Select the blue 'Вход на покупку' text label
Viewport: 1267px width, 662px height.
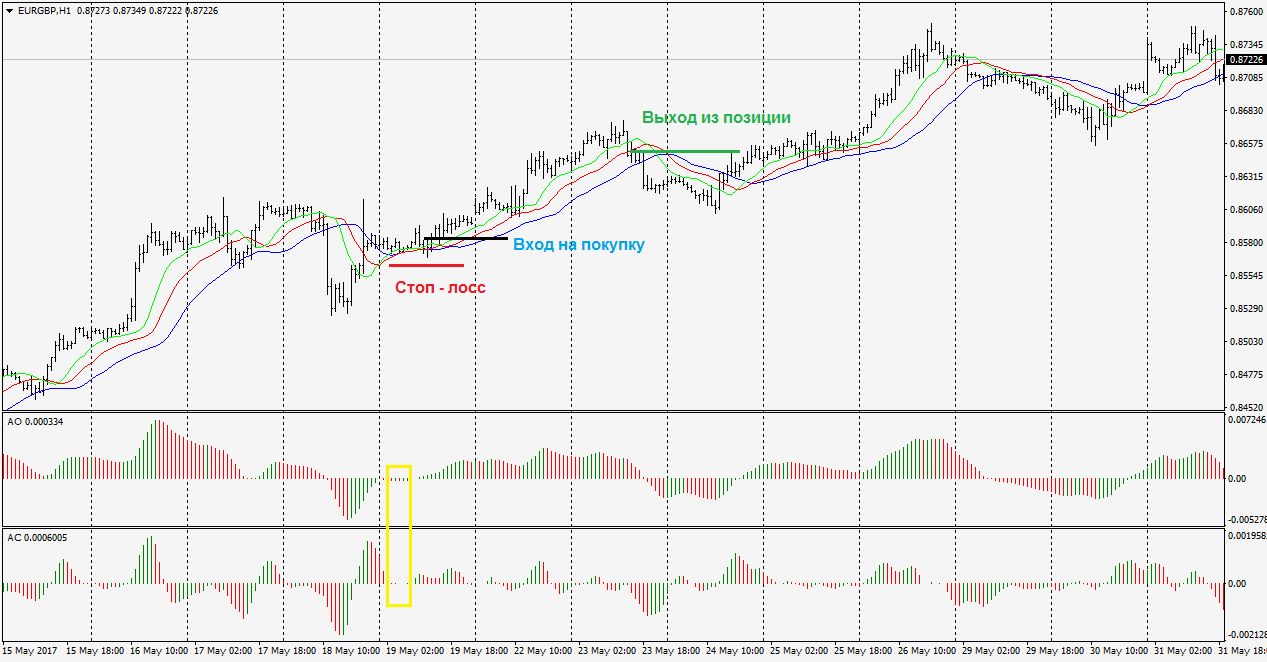point(578,245)
